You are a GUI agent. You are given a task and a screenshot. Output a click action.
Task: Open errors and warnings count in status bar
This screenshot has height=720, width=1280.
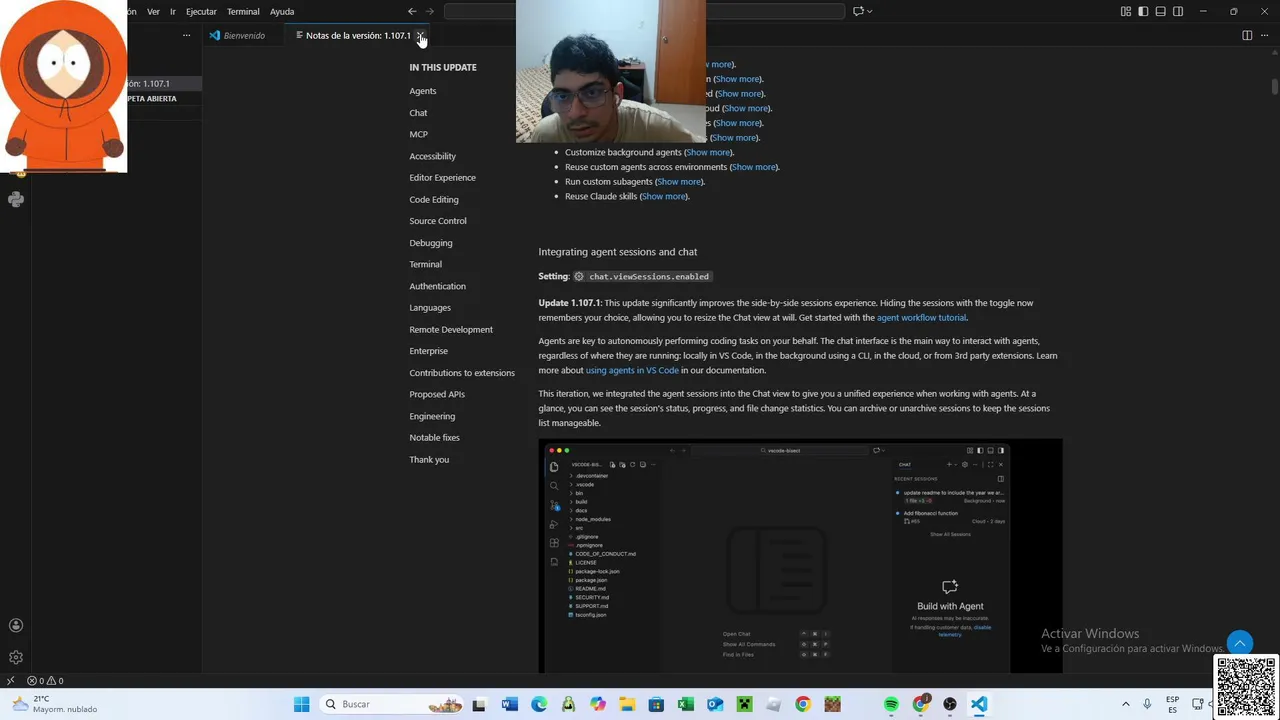(x=46, y=681)
